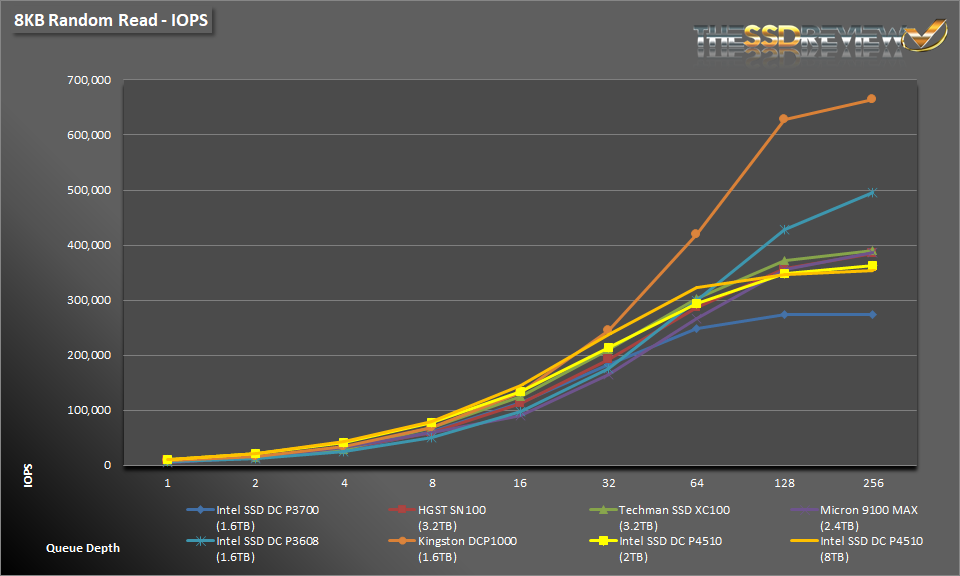This screenshot has width=960, height=576.
Task: Click the yellow P4510 2TB data point at queue depth 8
Action: 432,422
